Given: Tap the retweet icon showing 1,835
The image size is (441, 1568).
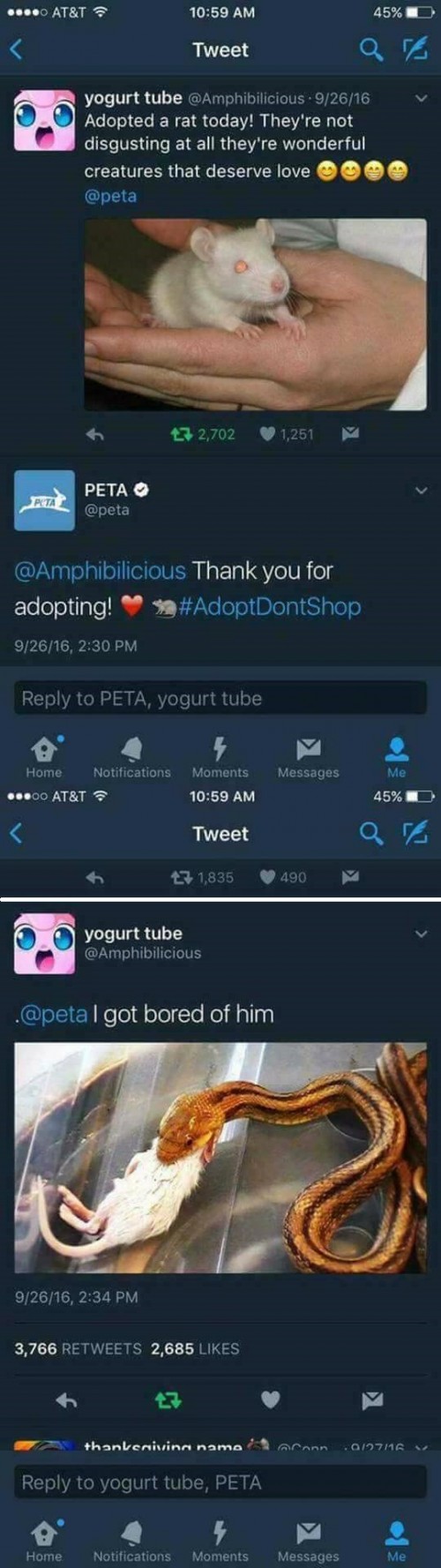Looking at the screenshot, I should coord(180,877).
